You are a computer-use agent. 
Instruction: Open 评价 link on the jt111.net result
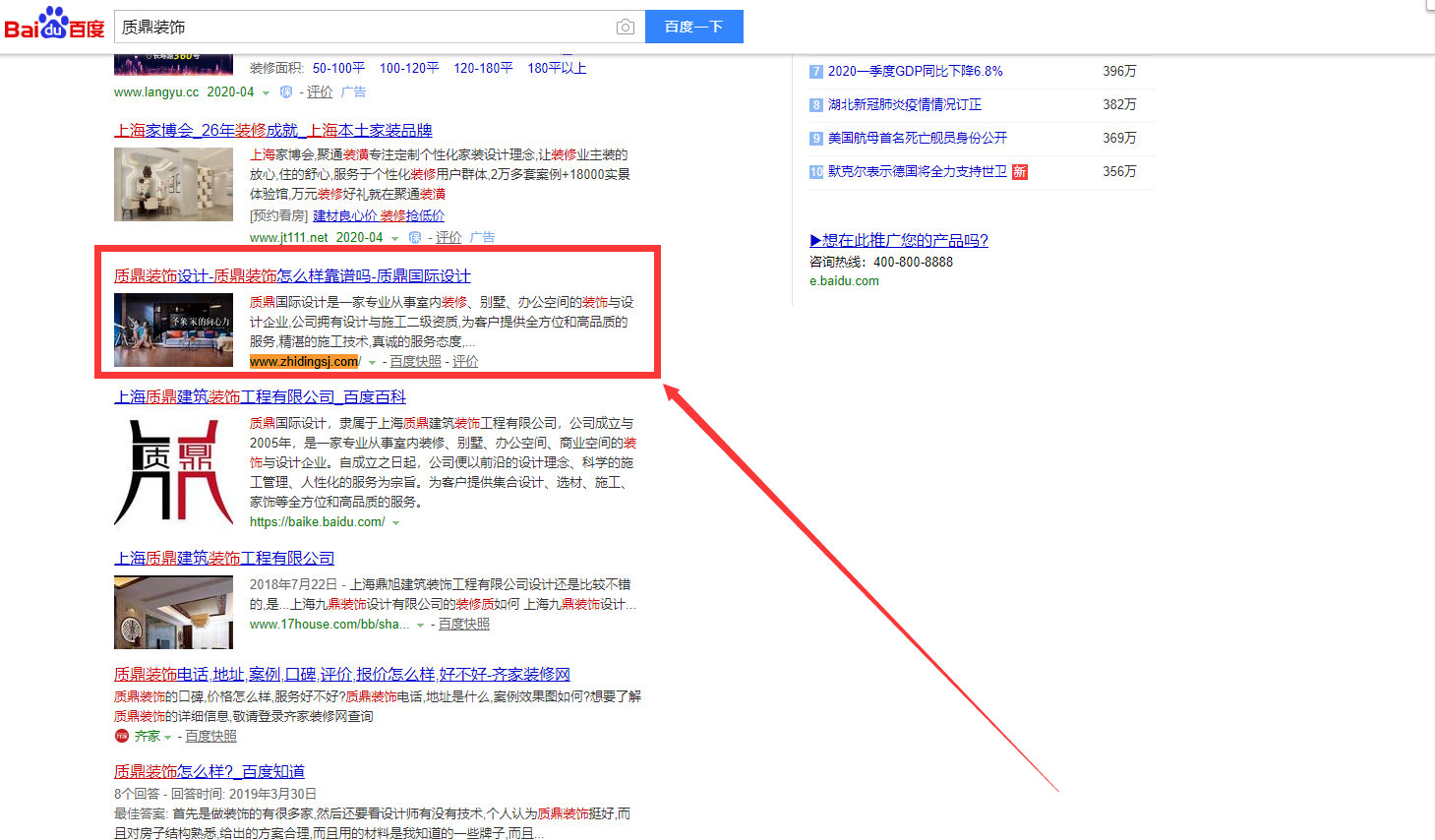(x=448, y=238)
